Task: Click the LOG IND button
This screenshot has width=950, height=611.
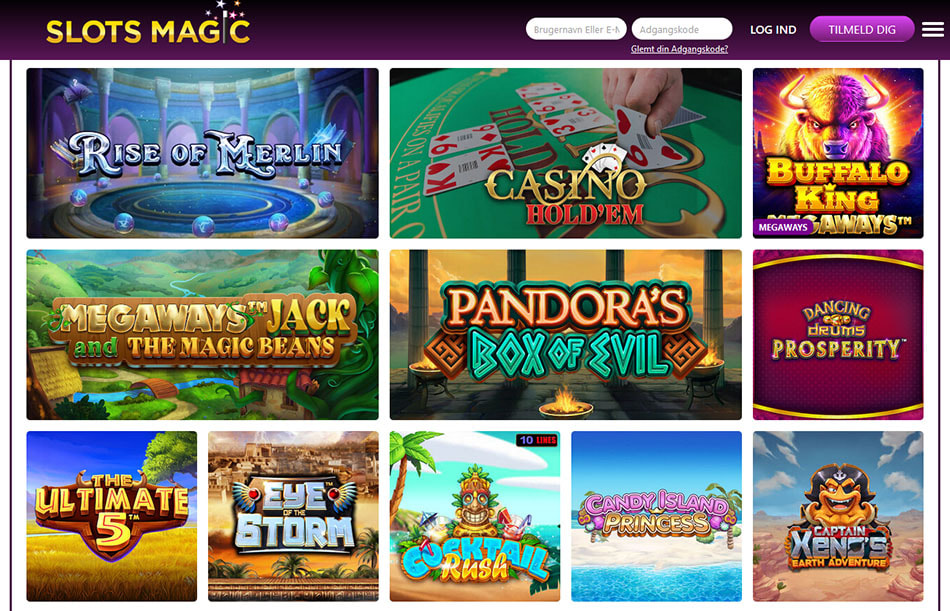Action: tap(773, 30)
